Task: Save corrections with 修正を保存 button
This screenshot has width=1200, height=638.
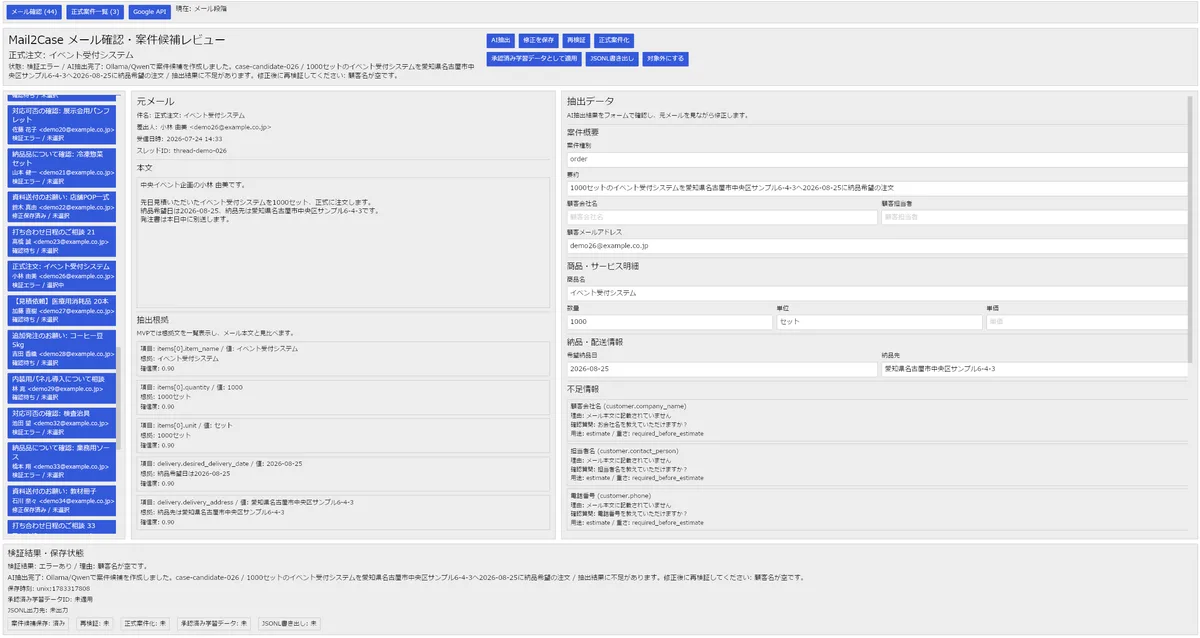Action: (539, 40)
